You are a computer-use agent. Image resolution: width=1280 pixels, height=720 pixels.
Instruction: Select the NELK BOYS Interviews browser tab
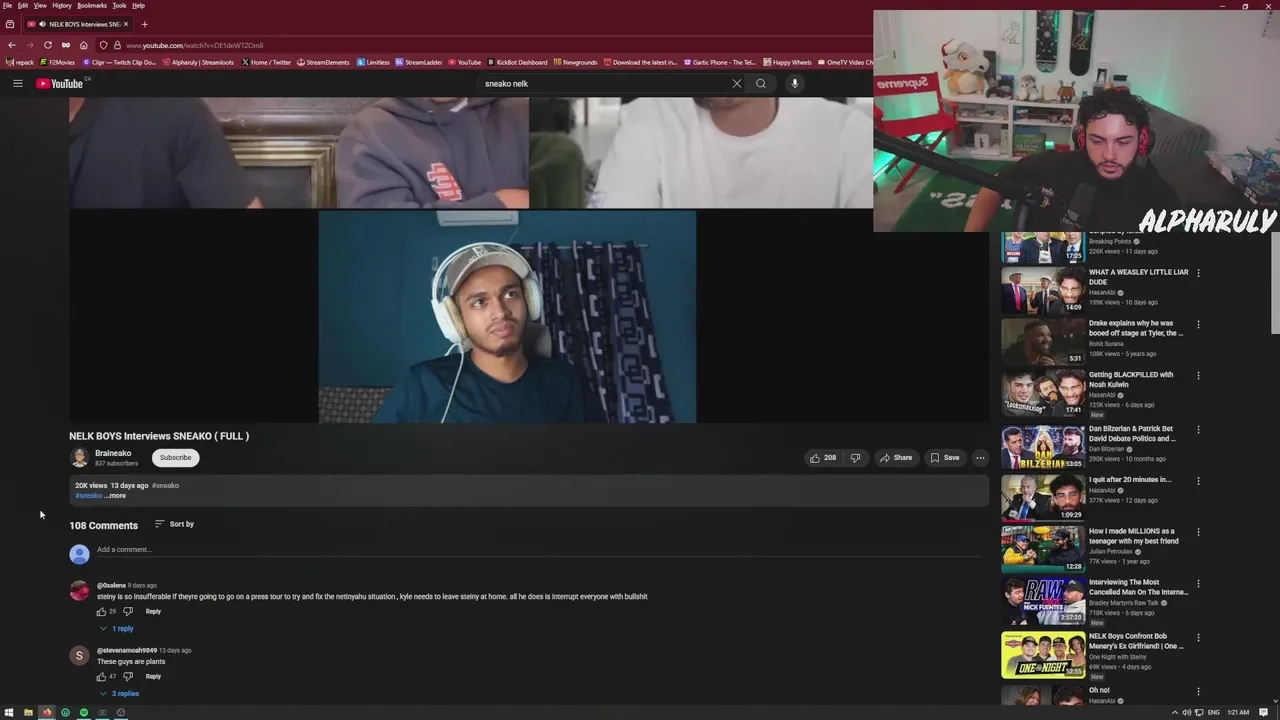click(x=77, y=24)
